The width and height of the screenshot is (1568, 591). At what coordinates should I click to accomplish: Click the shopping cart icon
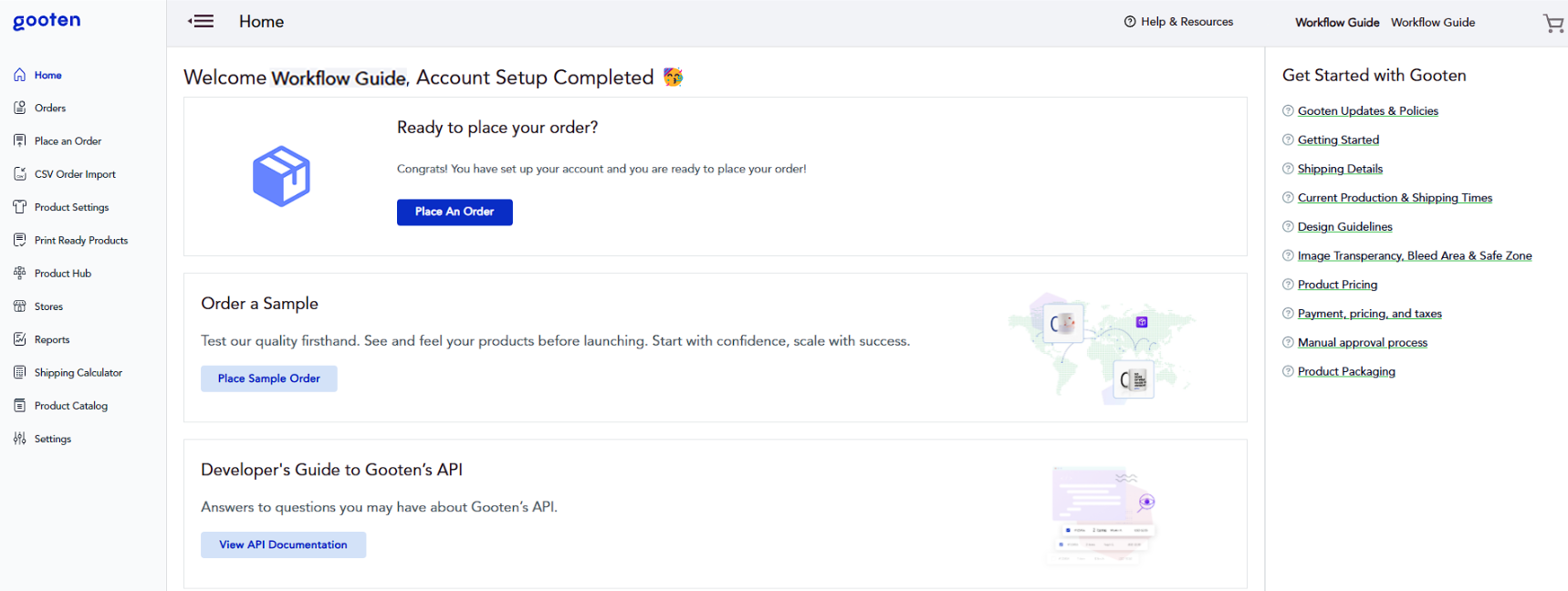coord(1552,23)
